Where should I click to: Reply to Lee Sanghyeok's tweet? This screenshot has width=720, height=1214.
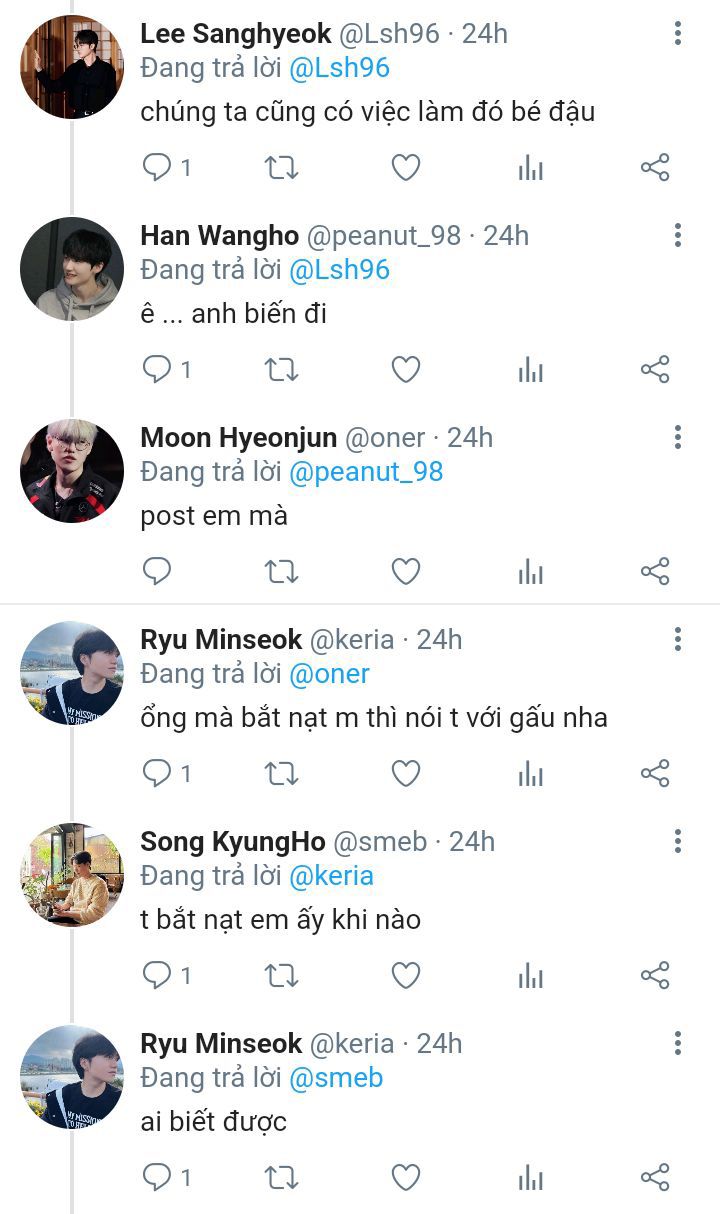(158, 167)
